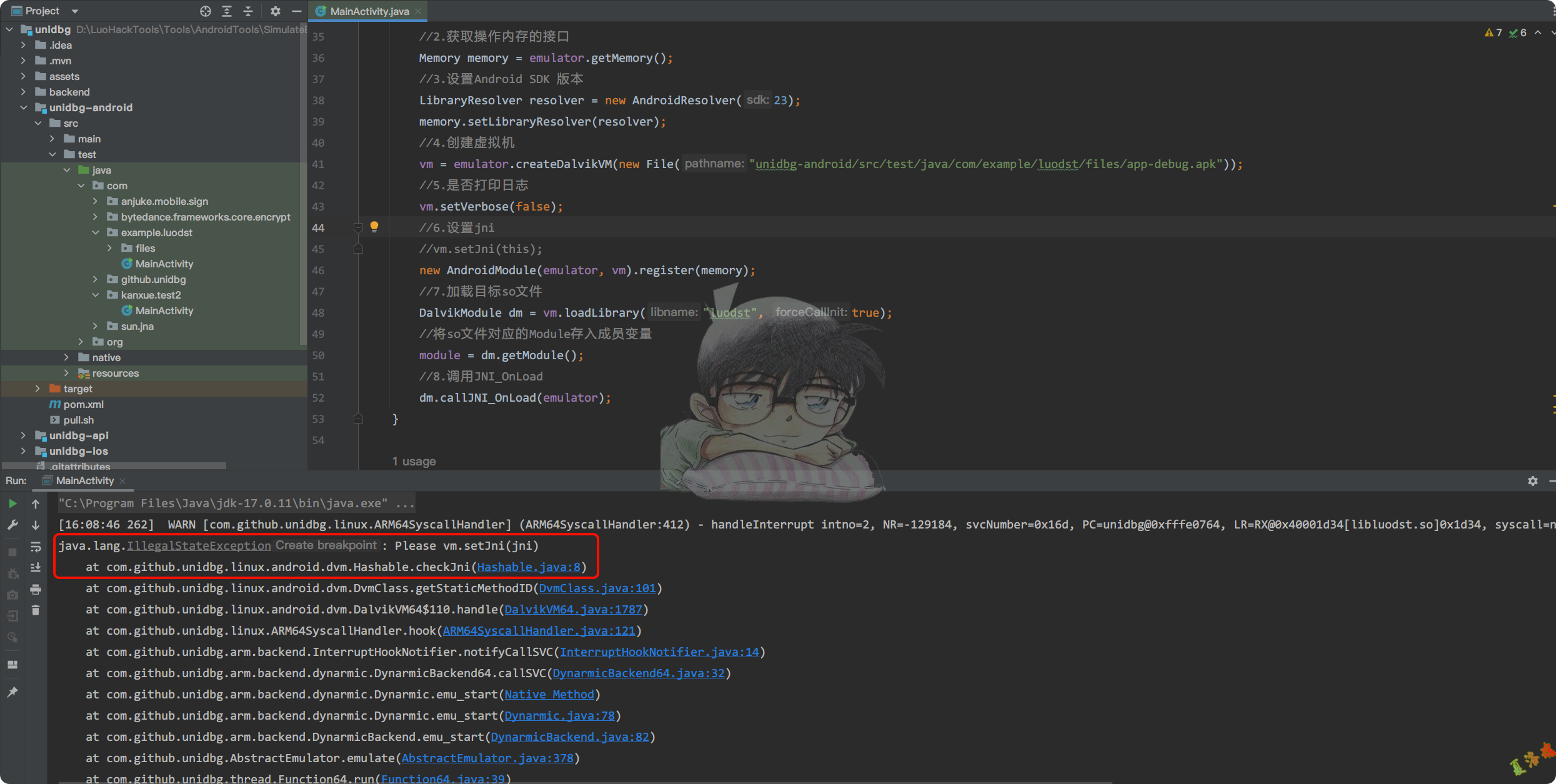
Task: Collapse all in Project tool window
Action: (247, 11)
